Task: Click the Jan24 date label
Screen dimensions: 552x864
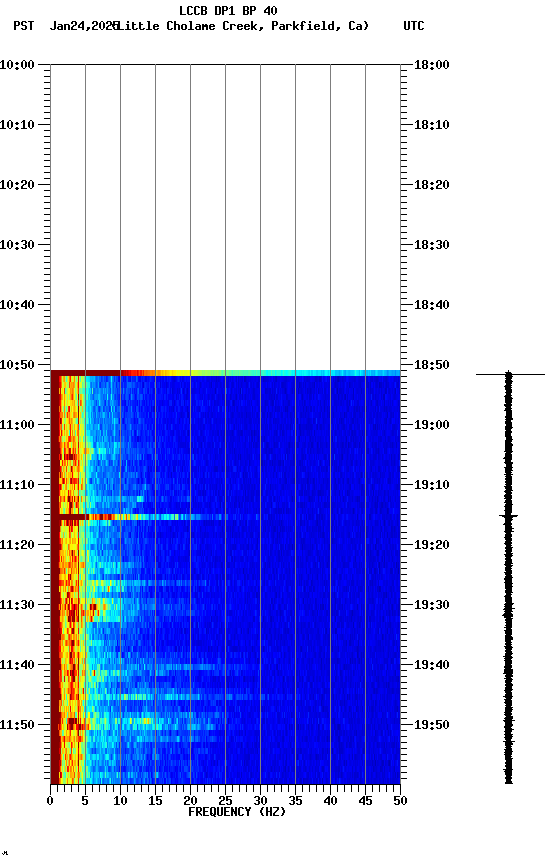Action: tap(84, 26)
